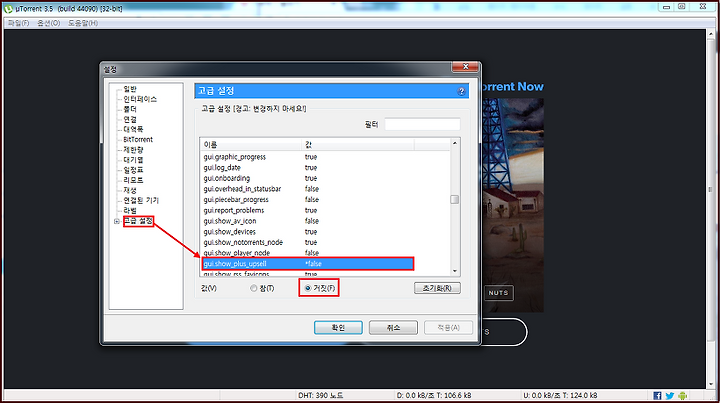The width and height of the screenshot is (720, 403).
Task: Click the download speed D: 0.0 kB/s status entry
Action: (x=434, y=395)
